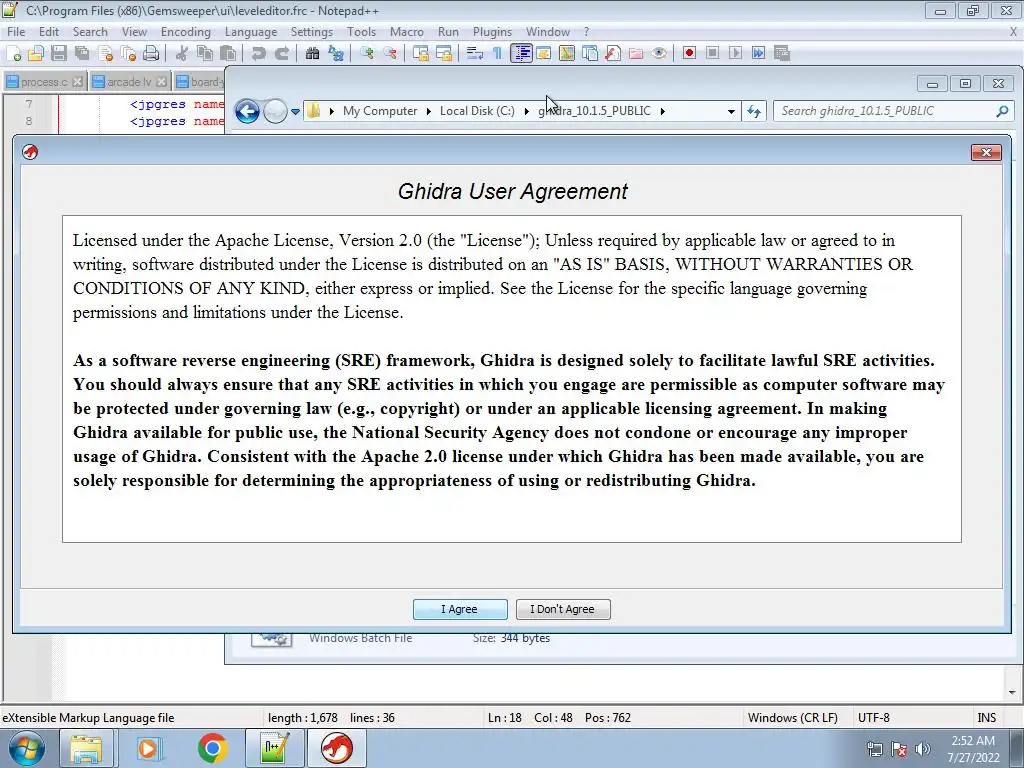1024x768 pixels.
Task: Click Local Disk (C:) in breadcrumb
Action: point(477,111)
